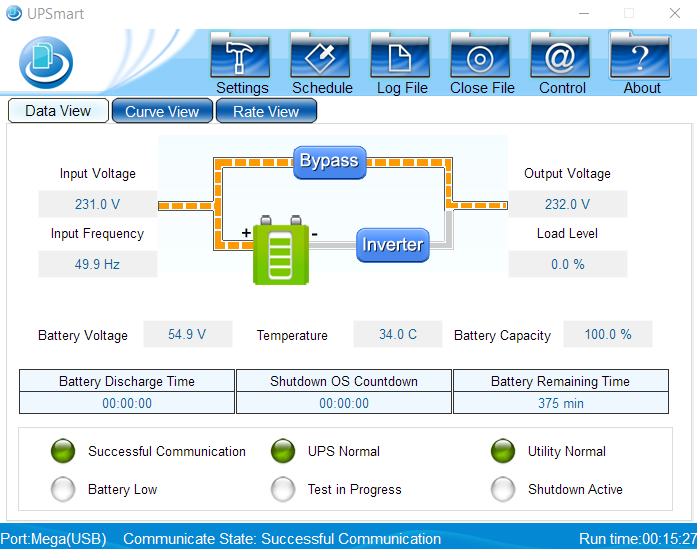Open the Settings hammer folder icon

click(x=240, y=56)
